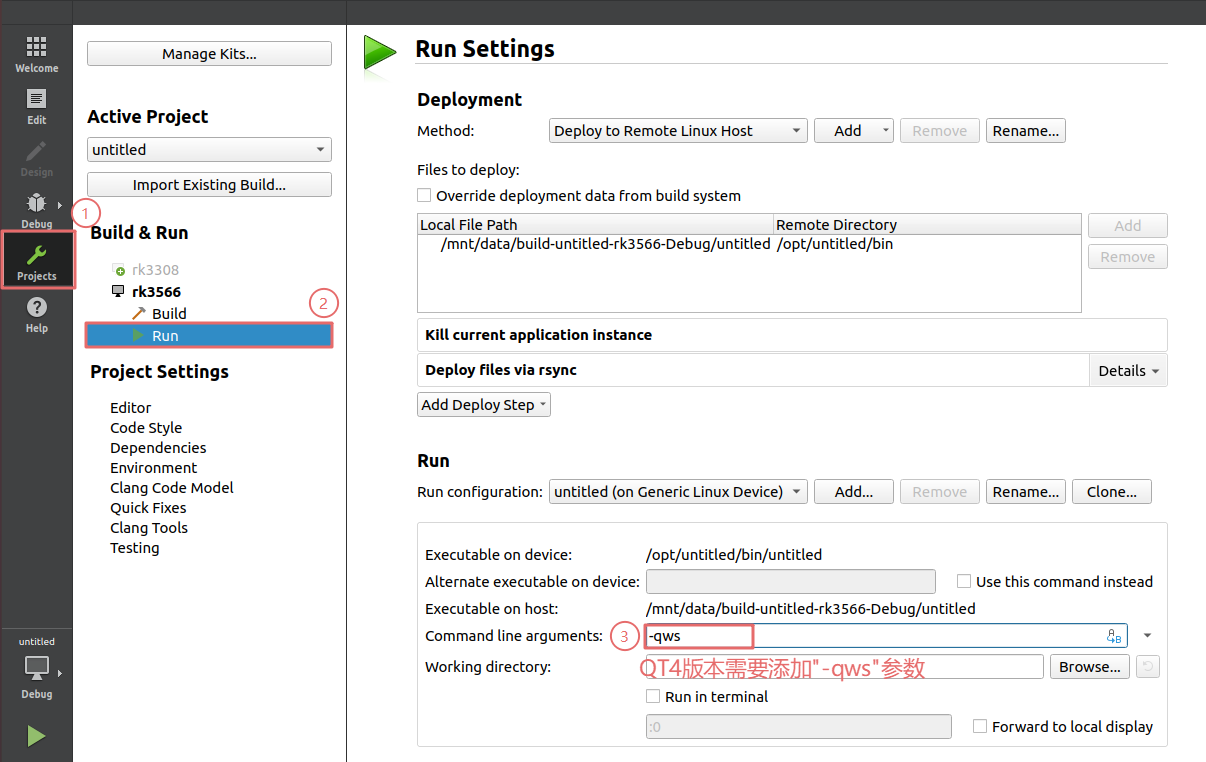Open Help mode question mark icon
Image resolution: width=1206 pixels, height=762 pixels.
pos(36,308)
